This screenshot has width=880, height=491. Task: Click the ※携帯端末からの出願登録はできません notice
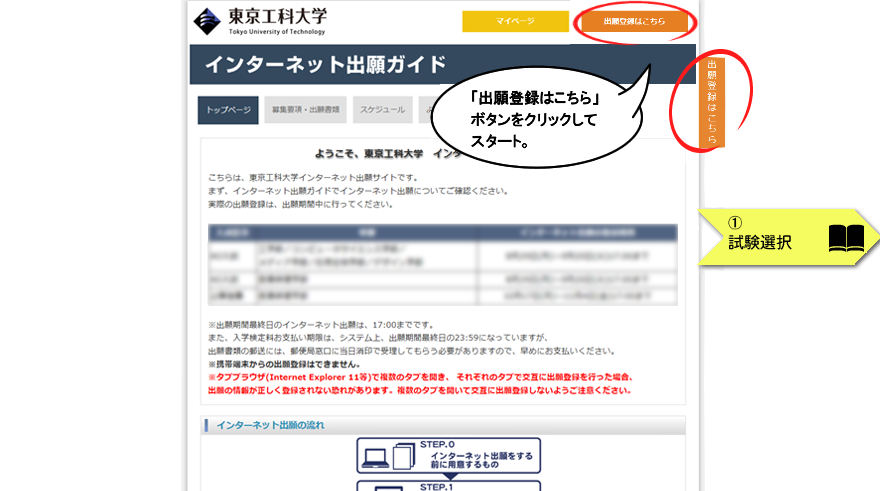(284, 364)
